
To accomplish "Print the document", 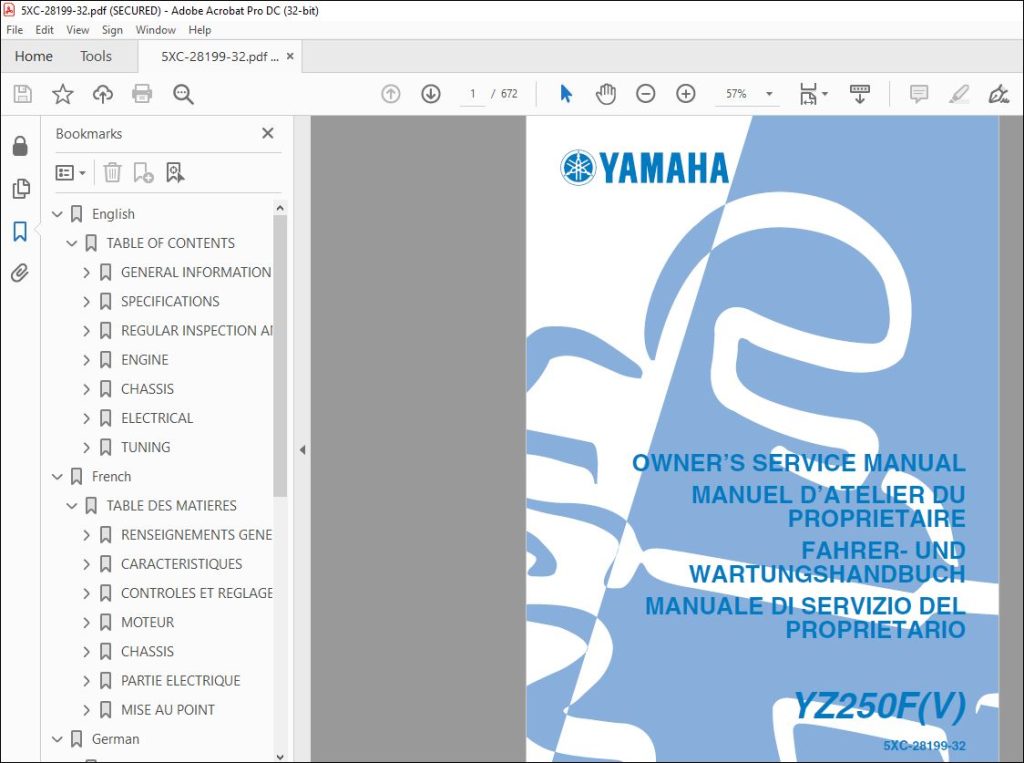I will click(x=142, y=94).
